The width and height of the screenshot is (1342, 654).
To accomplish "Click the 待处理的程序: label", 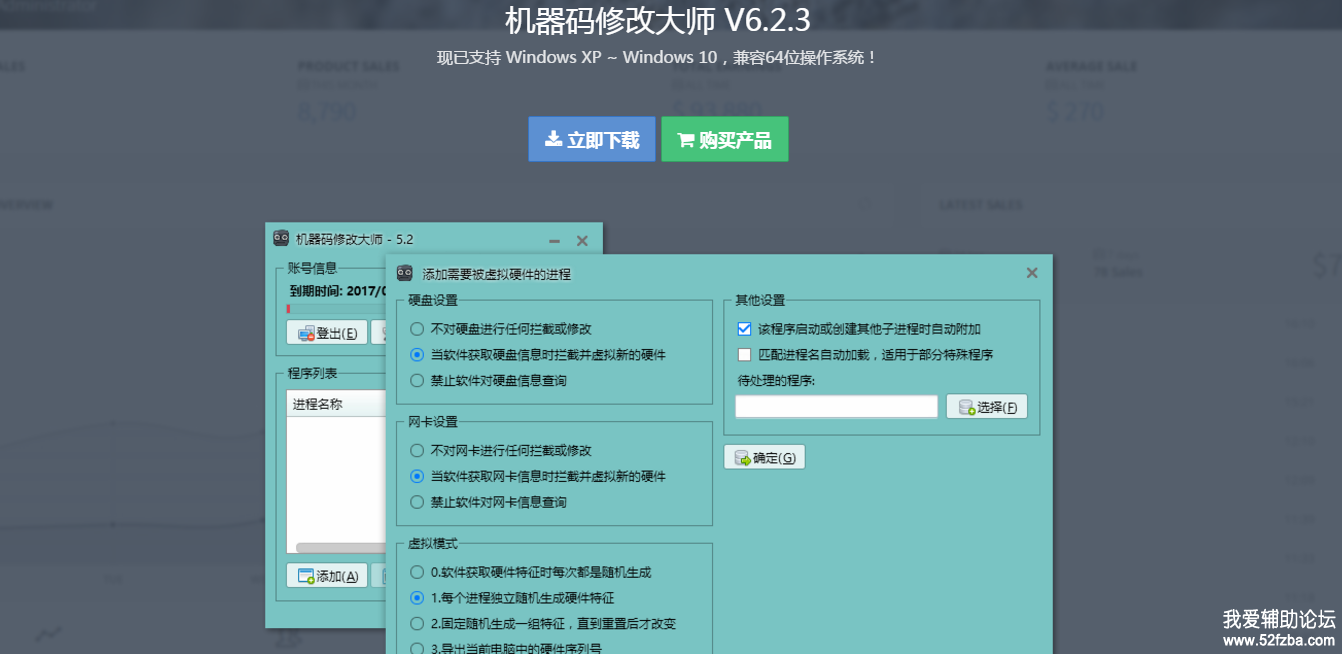I will pos(777,381).
